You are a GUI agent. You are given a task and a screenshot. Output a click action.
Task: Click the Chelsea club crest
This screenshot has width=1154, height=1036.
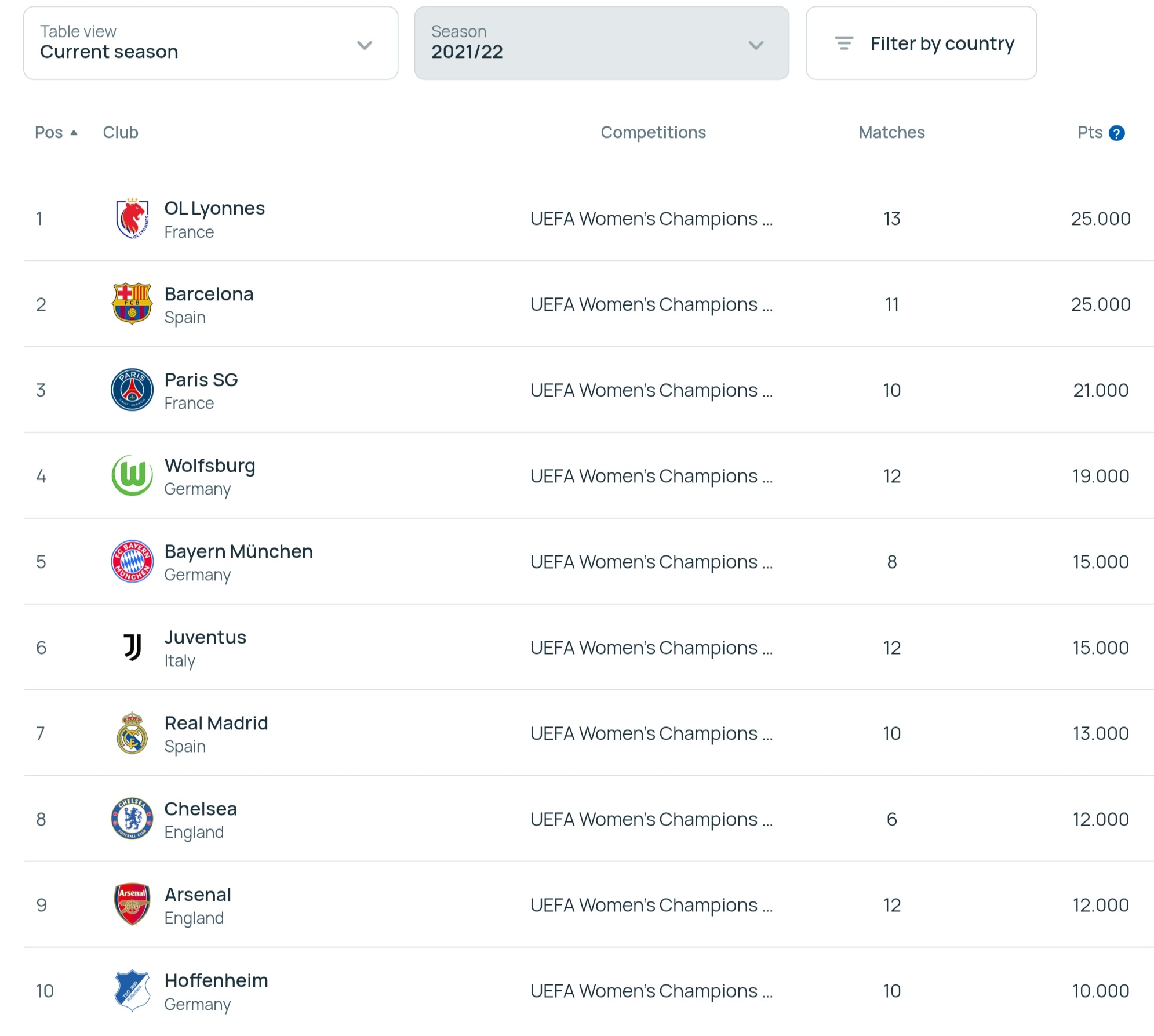point(132,819)
